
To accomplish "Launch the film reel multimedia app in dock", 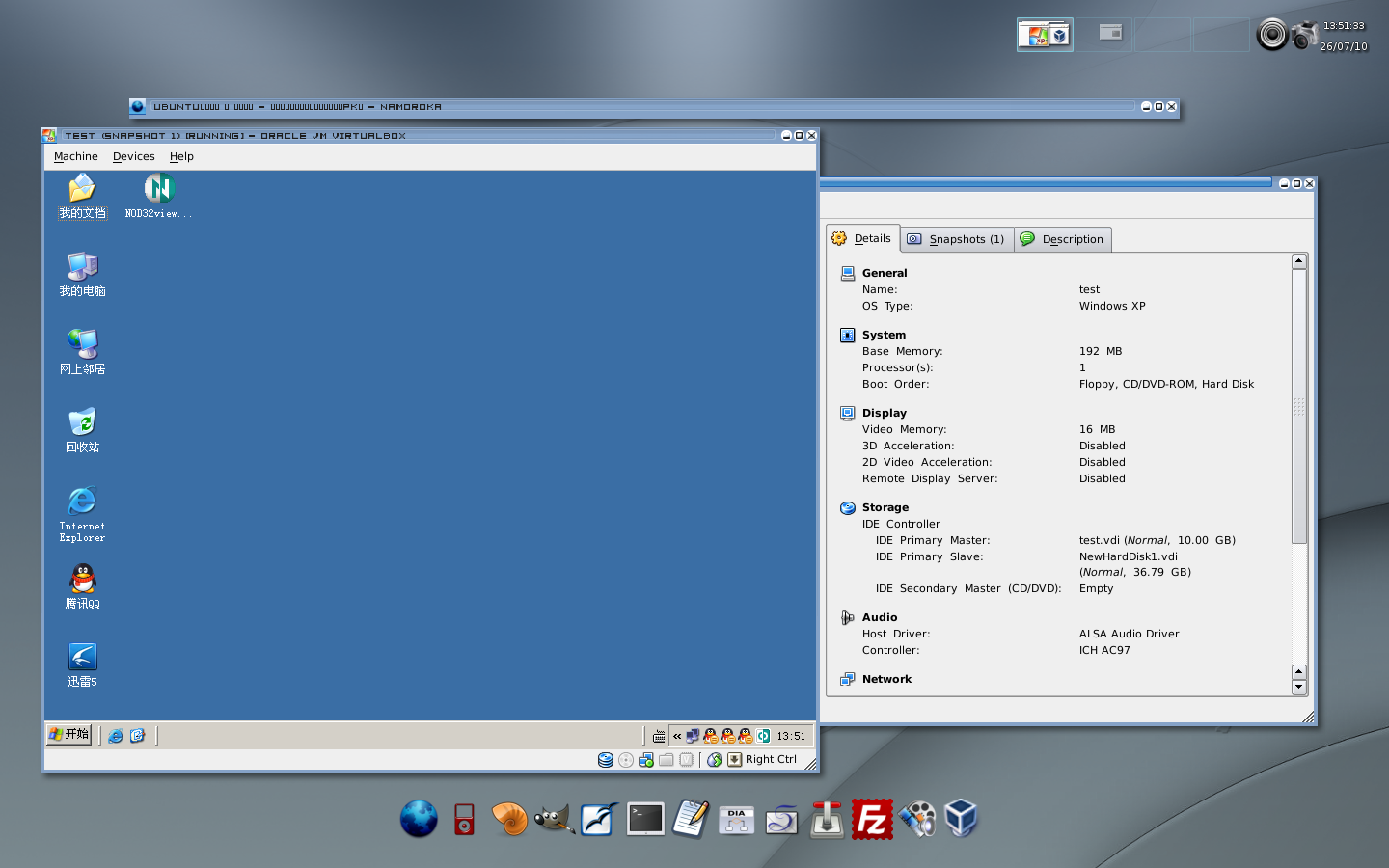I will (x=917, y=819).
